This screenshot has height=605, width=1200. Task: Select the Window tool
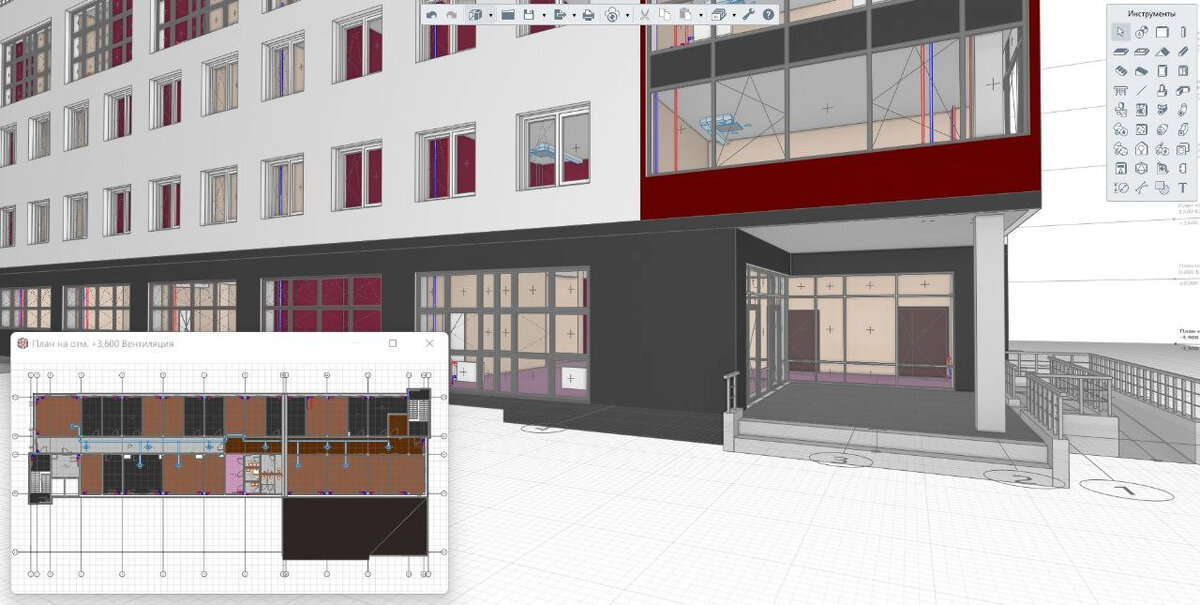(x=1183, y=71)
